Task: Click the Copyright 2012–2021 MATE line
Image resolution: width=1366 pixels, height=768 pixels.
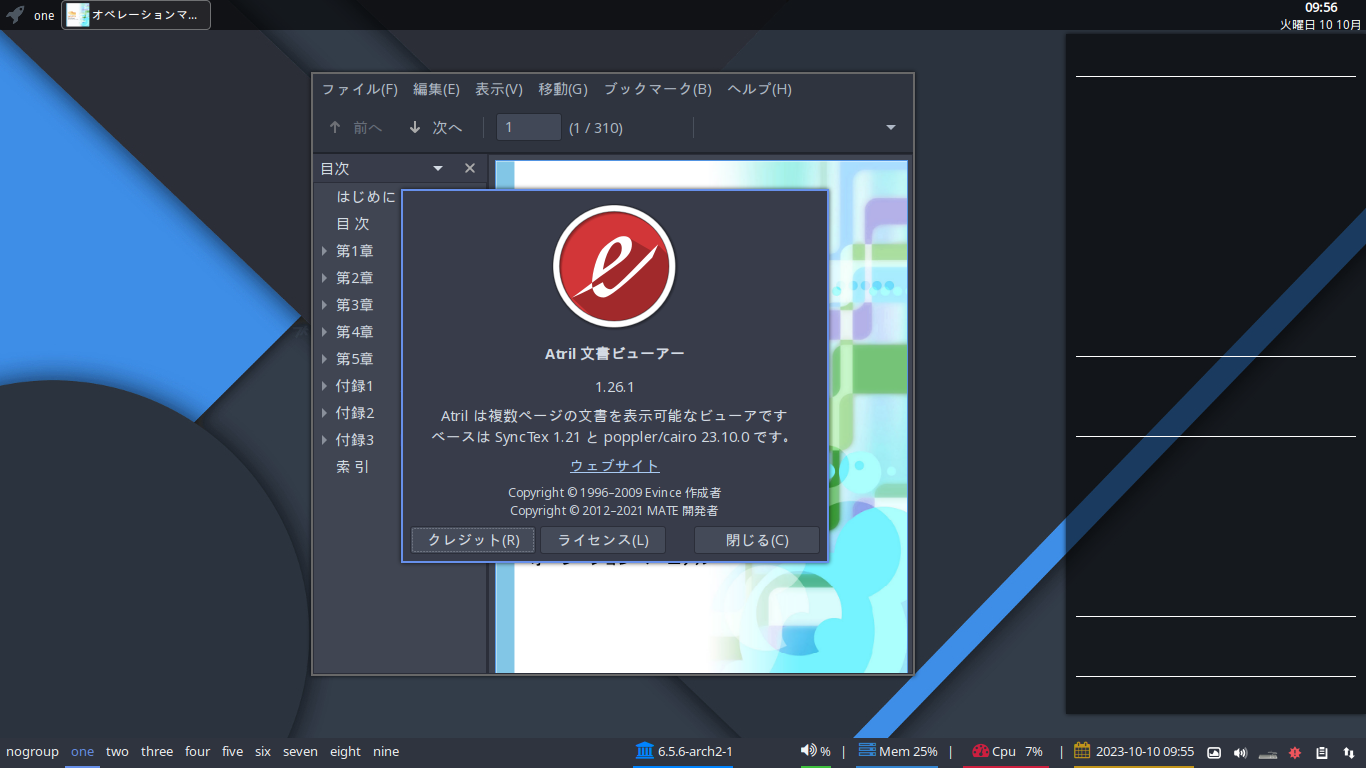Action: (x=614, y=511)
